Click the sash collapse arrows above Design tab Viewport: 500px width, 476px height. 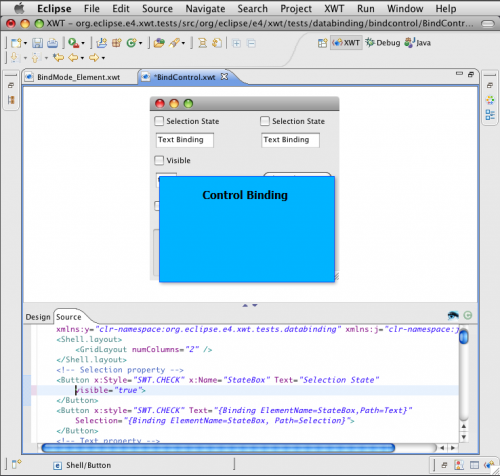250,305
